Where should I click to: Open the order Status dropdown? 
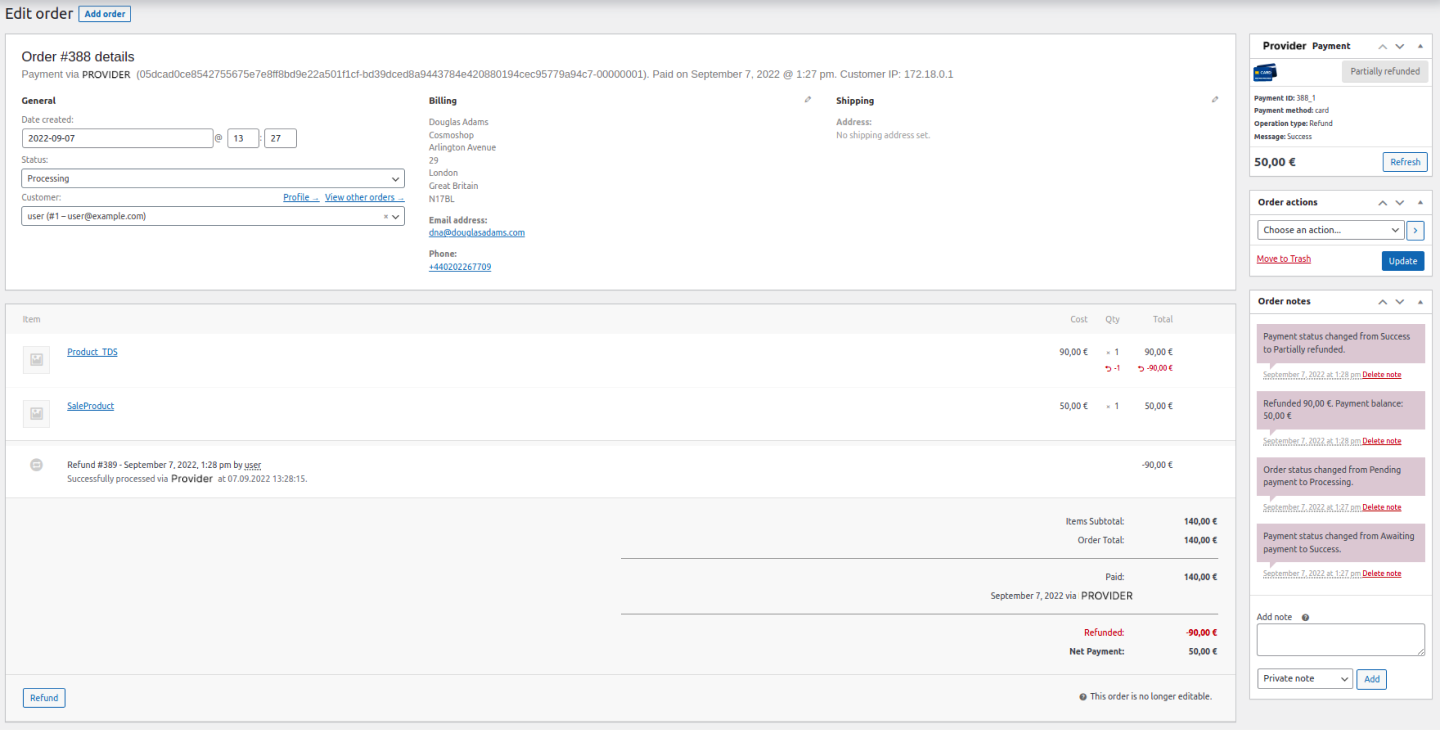click(x=213, y=178)
